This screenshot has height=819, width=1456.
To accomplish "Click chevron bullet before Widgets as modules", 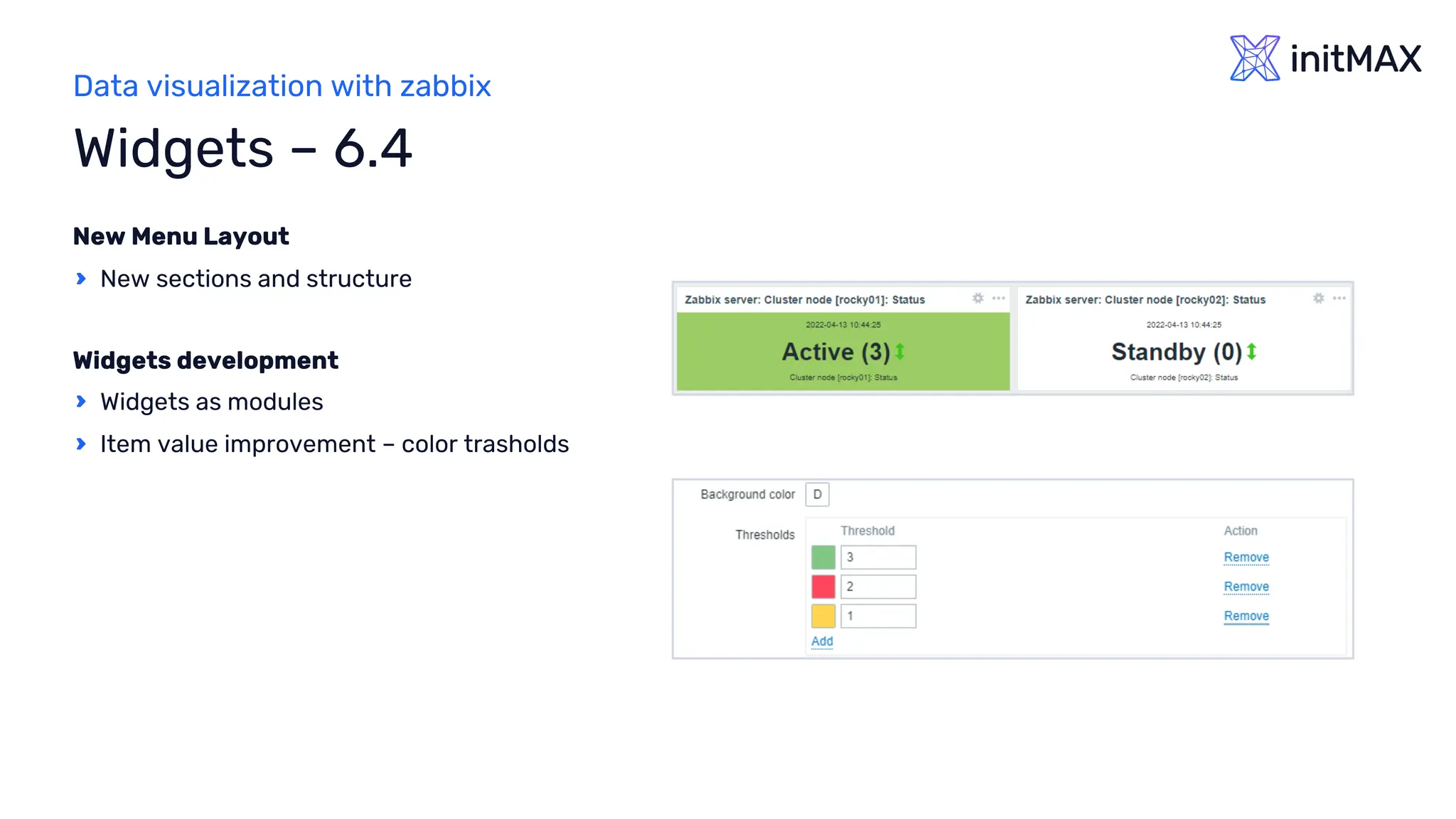I will click(x=81, y=402).
